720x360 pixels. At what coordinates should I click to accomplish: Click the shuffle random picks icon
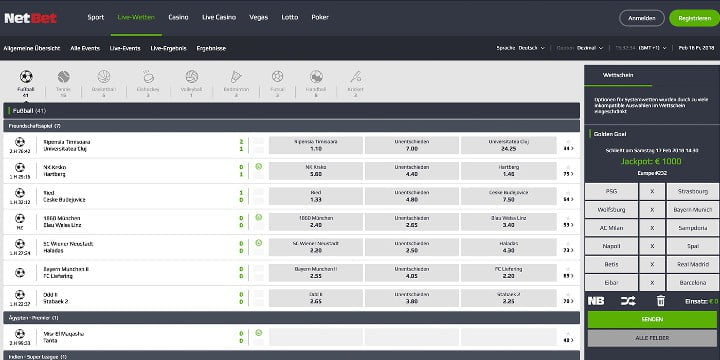(628, 301)
